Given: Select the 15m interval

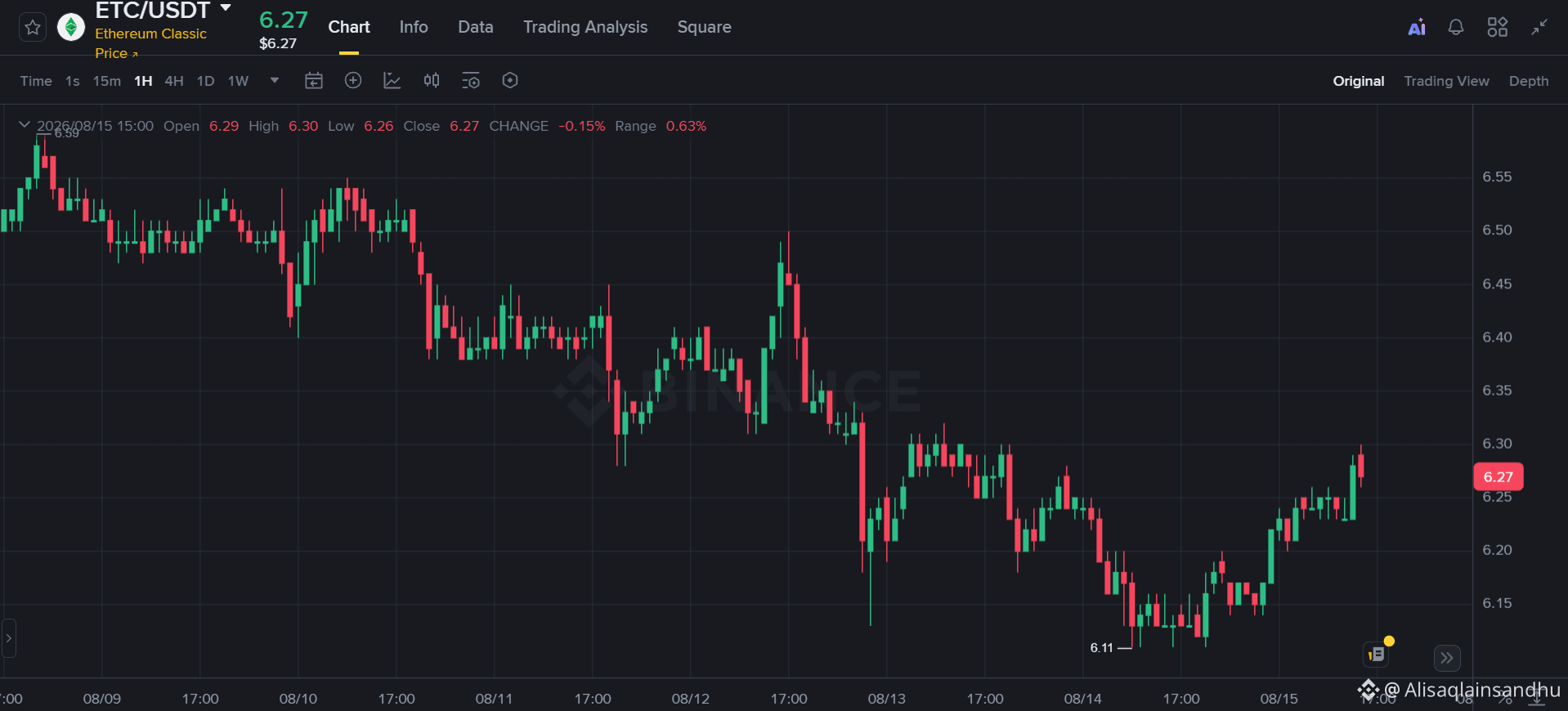Looking at the screenshot, I should tap(107, 81).
